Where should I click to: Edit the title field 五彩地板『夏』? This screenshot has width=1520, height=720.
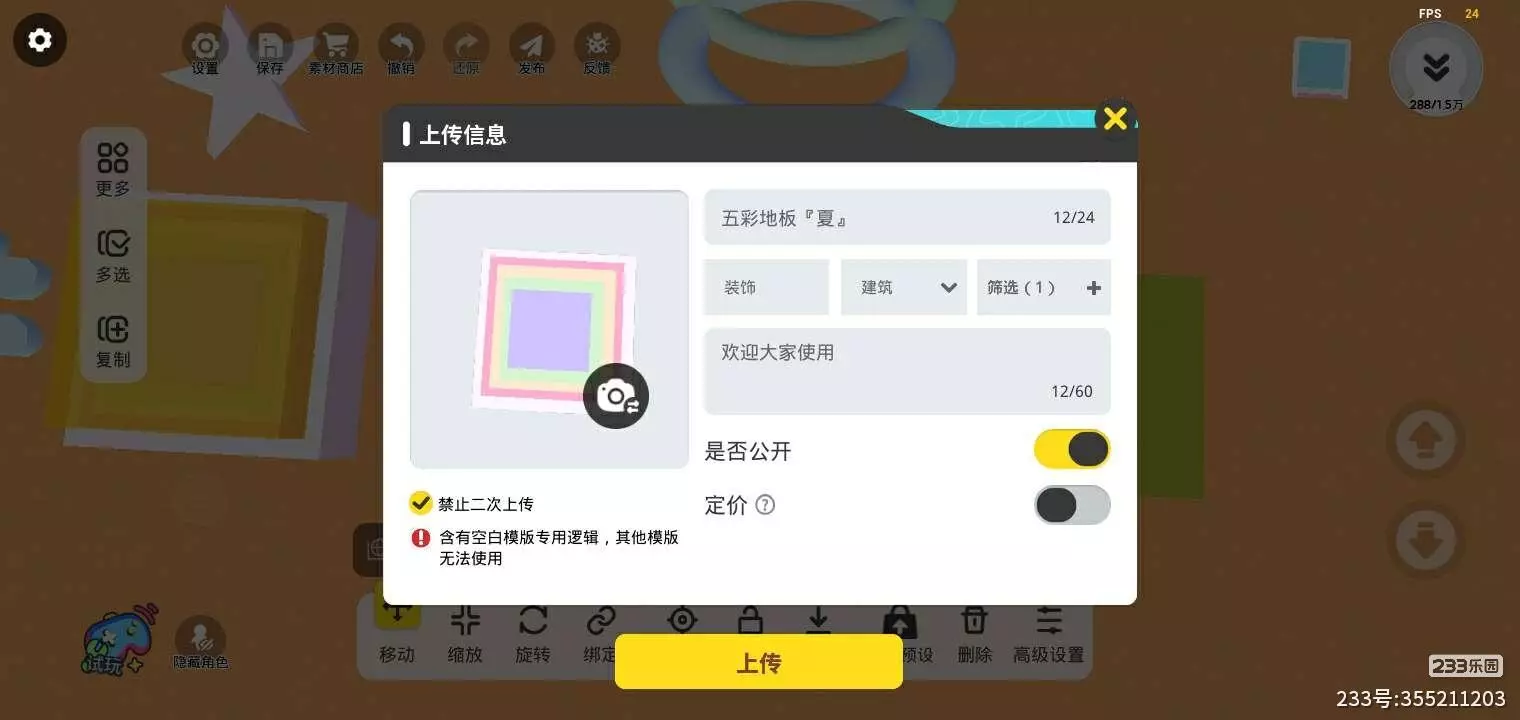pyautogui.click(x=907, y=217)
